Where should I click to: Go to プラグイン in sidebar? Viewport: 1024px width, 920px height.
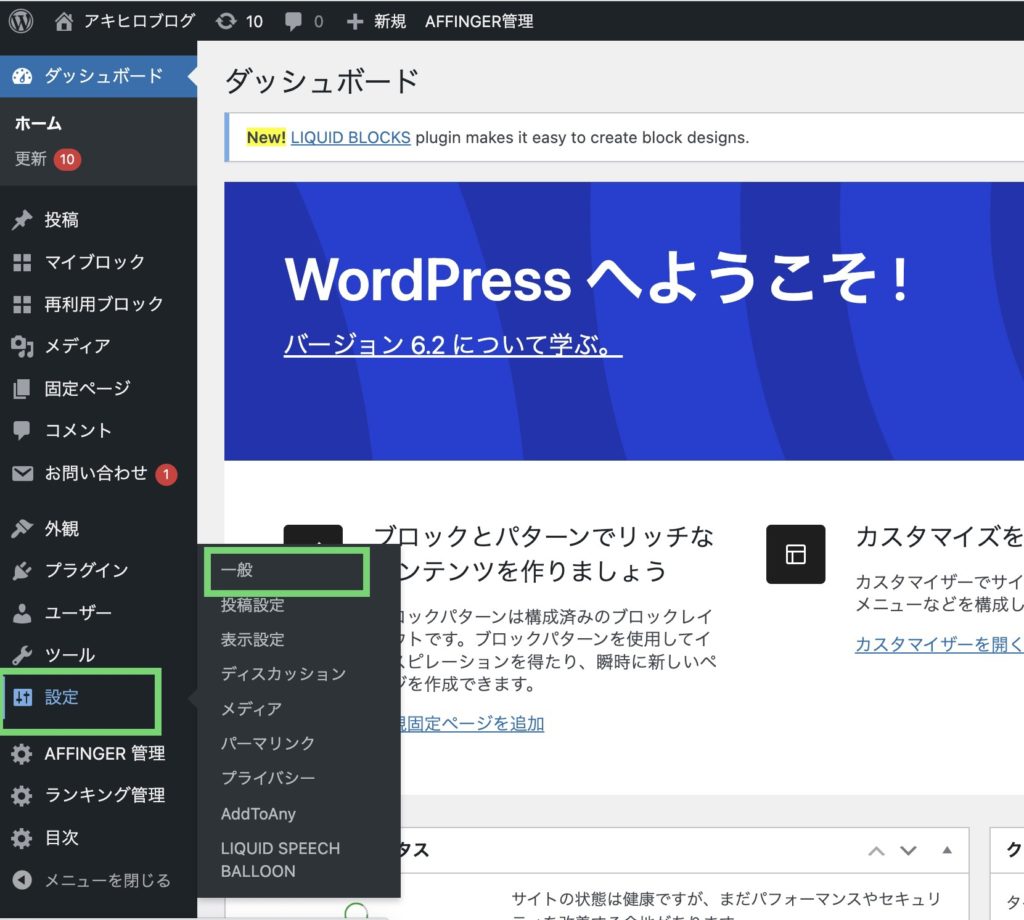(86, 570)
